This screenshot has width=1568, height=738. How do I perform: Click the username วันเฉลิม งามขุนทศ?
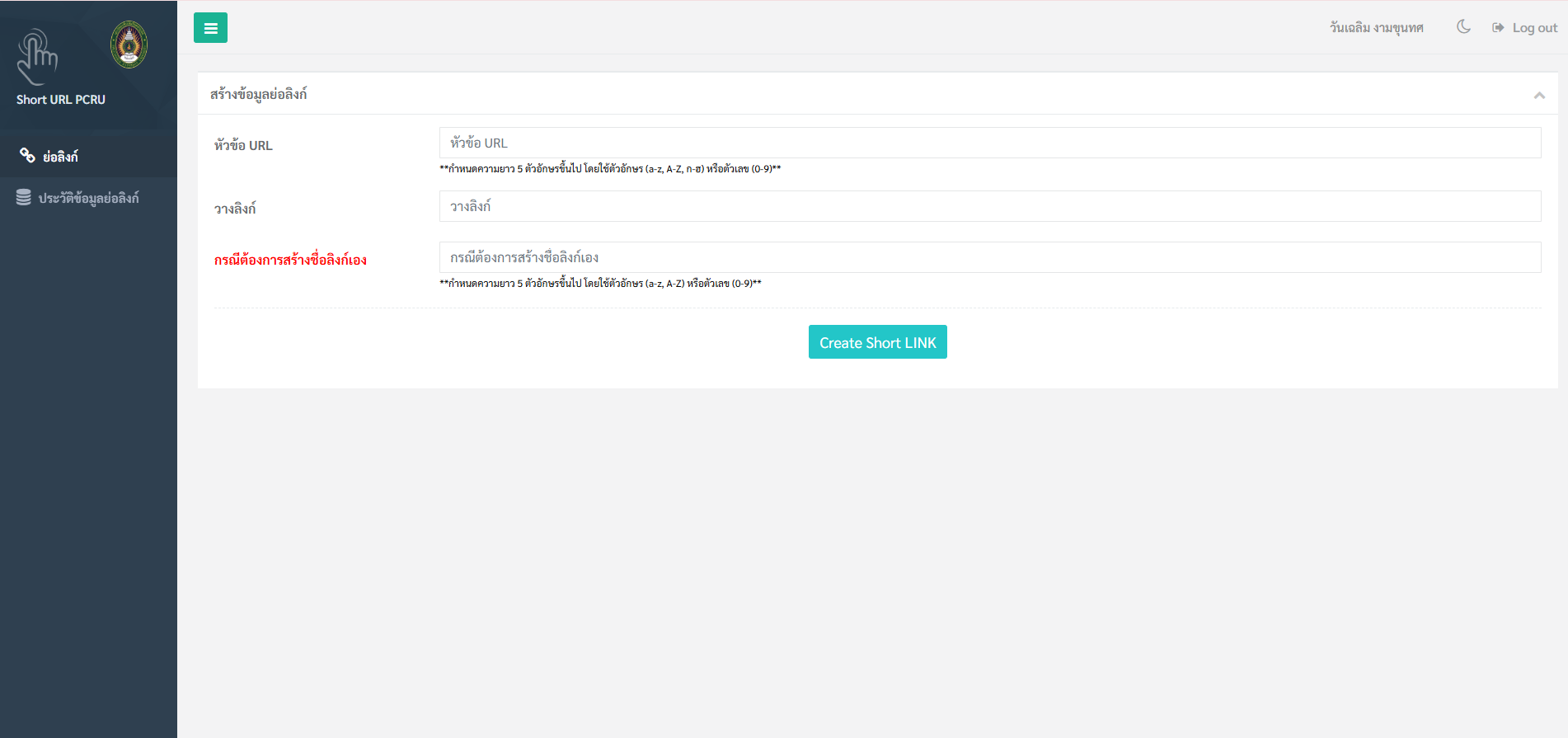1376,28
